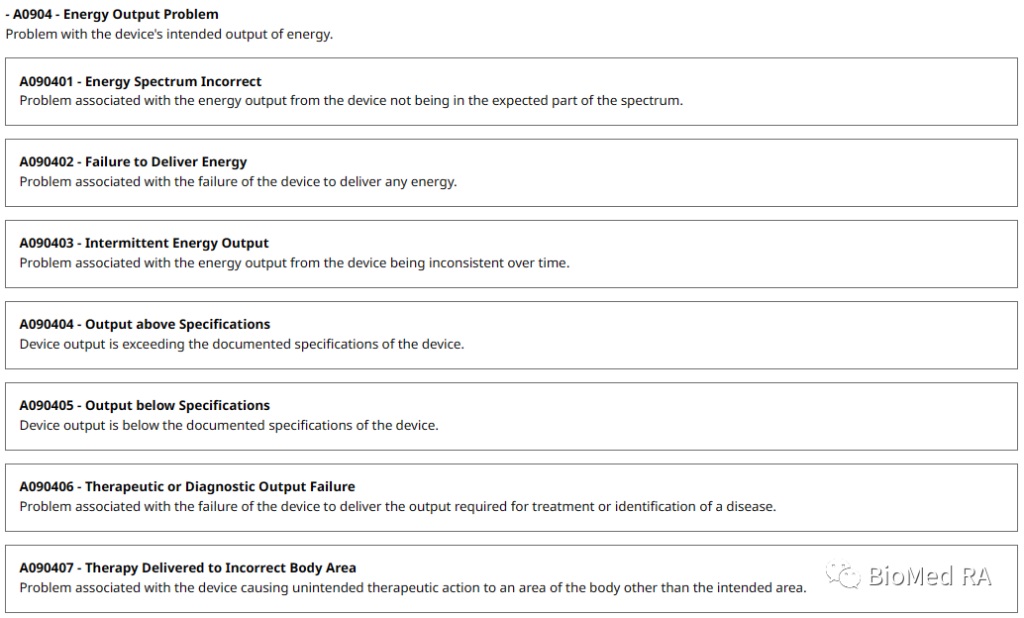The height and width of the screenshot is (618, 1024).
Task: Click the text "Problem with the device's intended output of energy"
Action: click(169, 34)
